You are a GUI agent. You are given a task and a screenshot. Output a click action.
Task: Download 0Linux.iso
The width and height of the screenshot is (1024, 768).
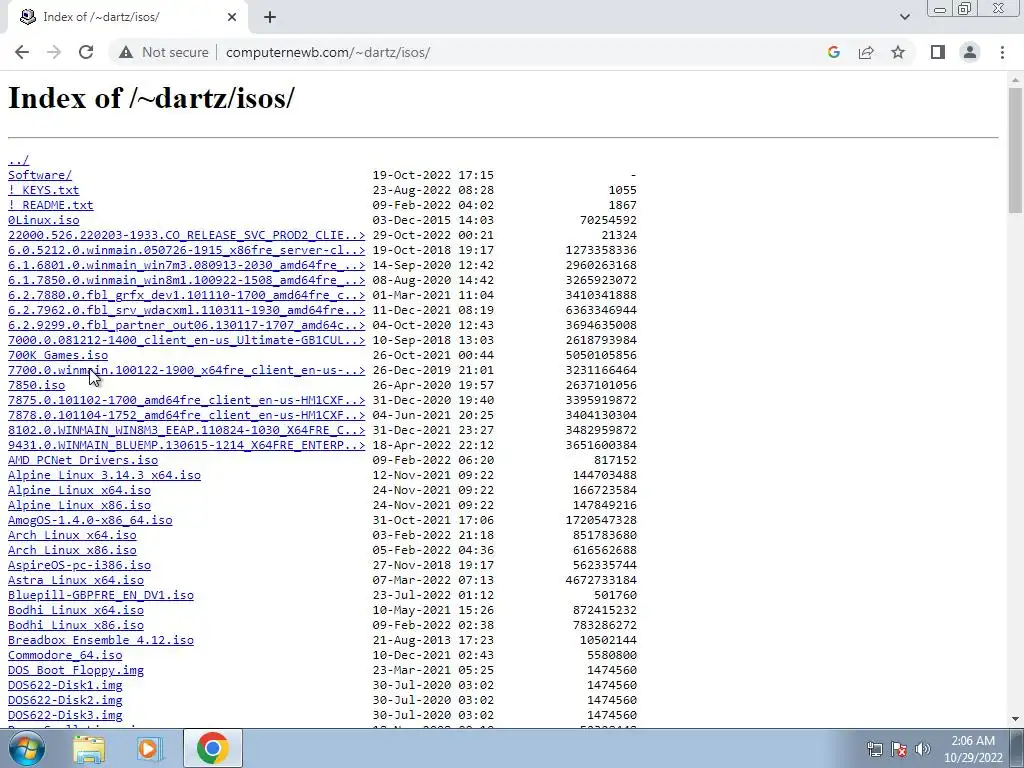click(43, 220)
